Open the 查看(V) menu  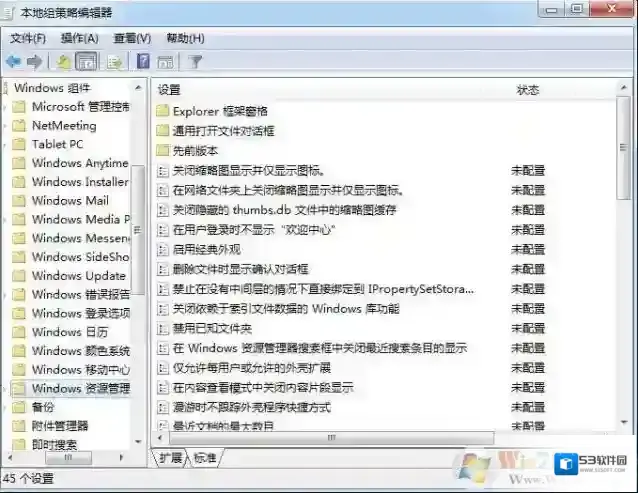132,38
